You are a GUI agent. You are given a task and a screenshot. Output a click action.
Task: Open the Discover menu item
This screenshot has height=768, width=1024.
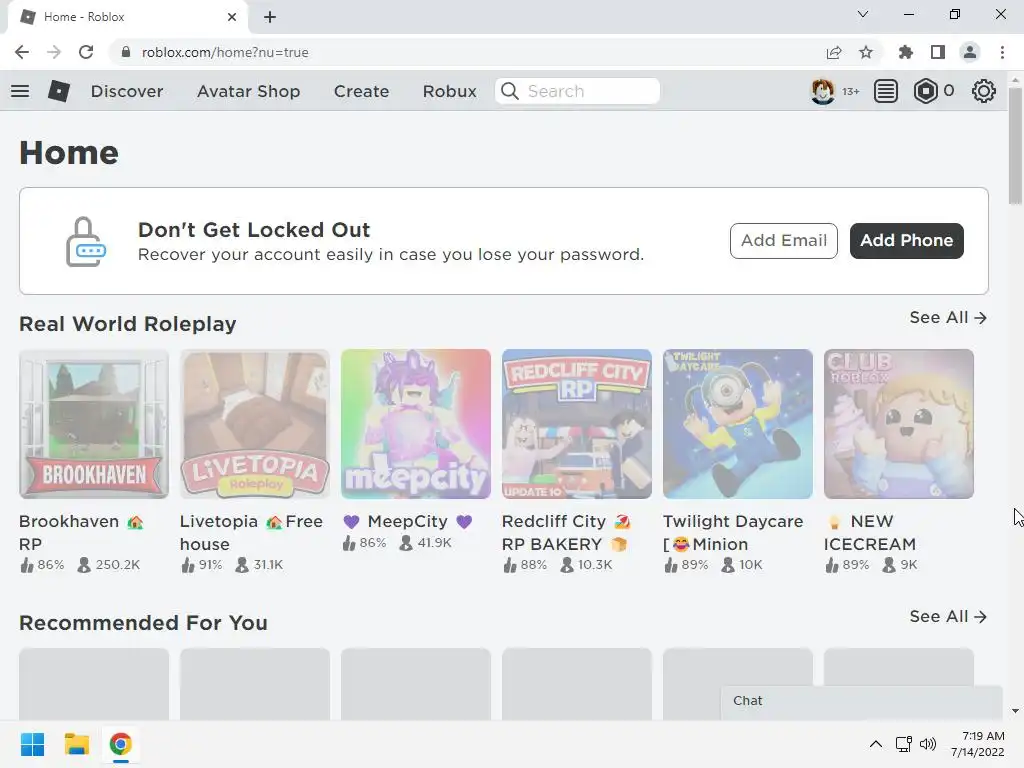pos(127,91)
